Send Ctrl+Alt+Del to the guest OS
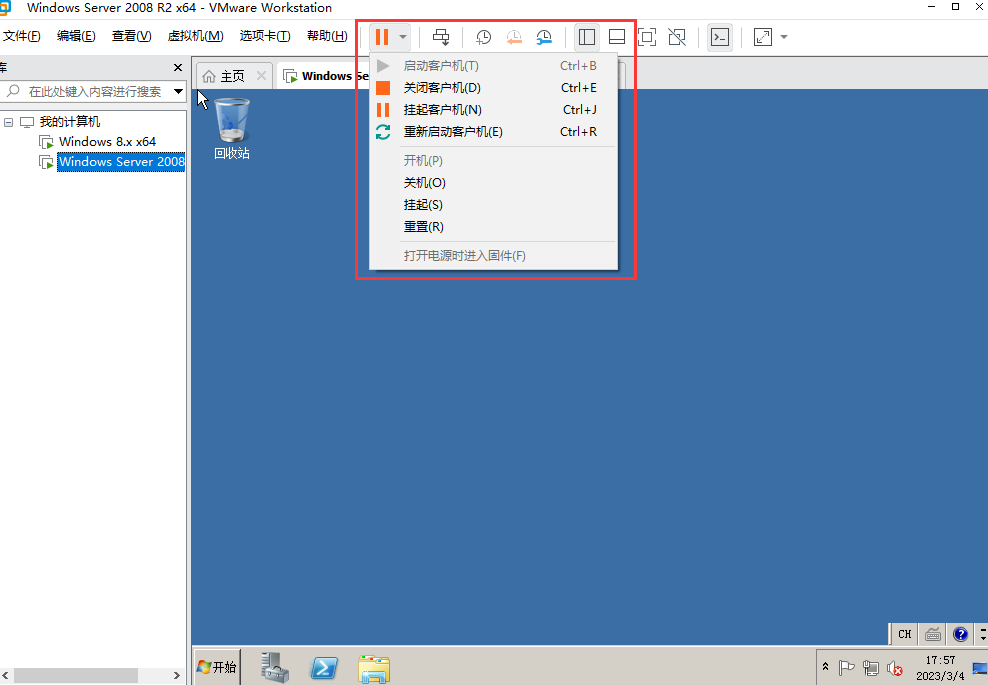988x685 pixels. tap(441, 37)
